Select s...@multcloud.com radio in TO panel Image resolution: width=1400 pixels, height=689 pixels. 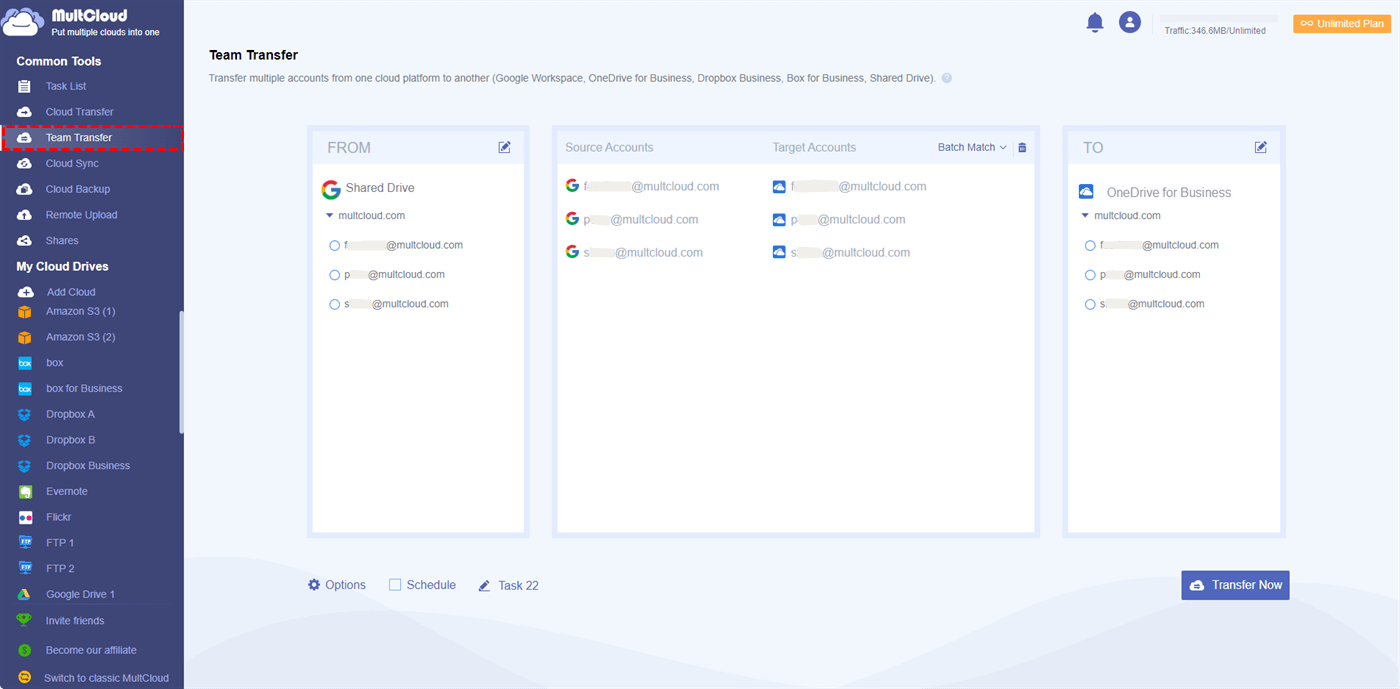pyautogui.click(x=1090, y=304)
